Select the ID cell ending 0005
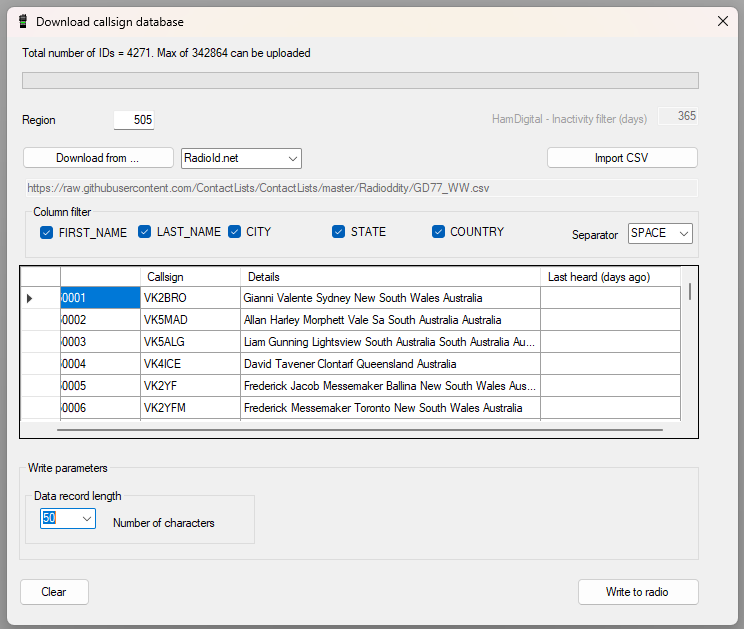Screen dimensions: 744x629 point(101,386)
